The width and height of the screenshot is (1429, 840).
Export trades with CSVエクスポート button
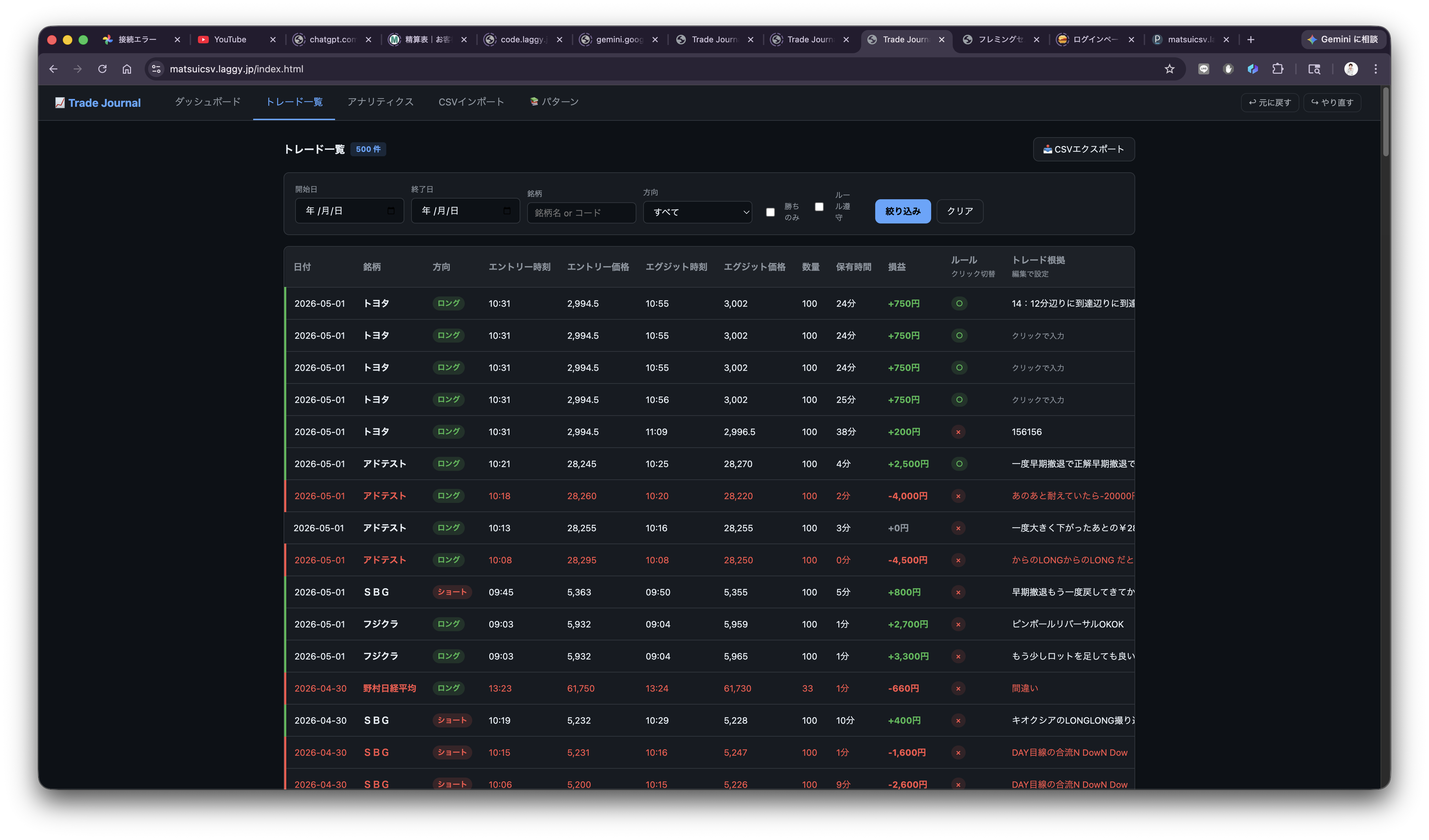(1083, 149)
